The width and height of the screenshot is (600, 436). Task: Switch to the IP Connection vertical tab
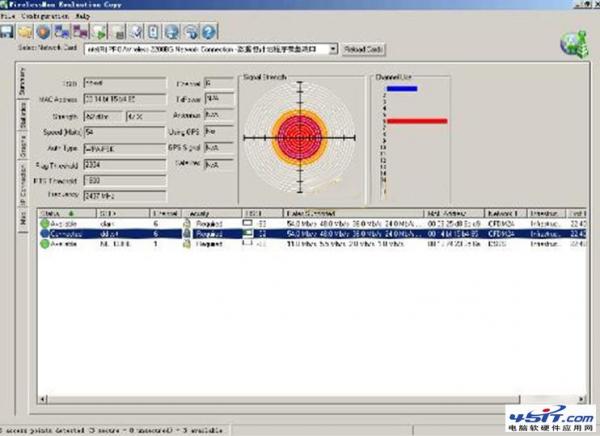[23, 185]
